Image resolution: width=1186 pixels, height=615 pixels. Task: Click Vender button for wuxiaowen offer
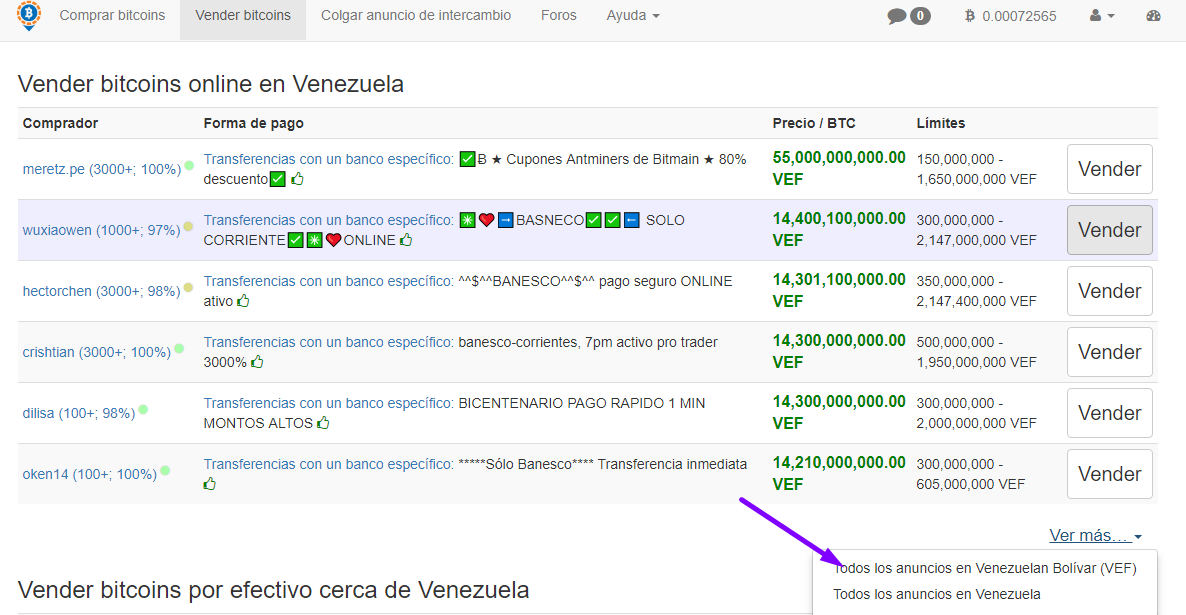click(1110, 230)
